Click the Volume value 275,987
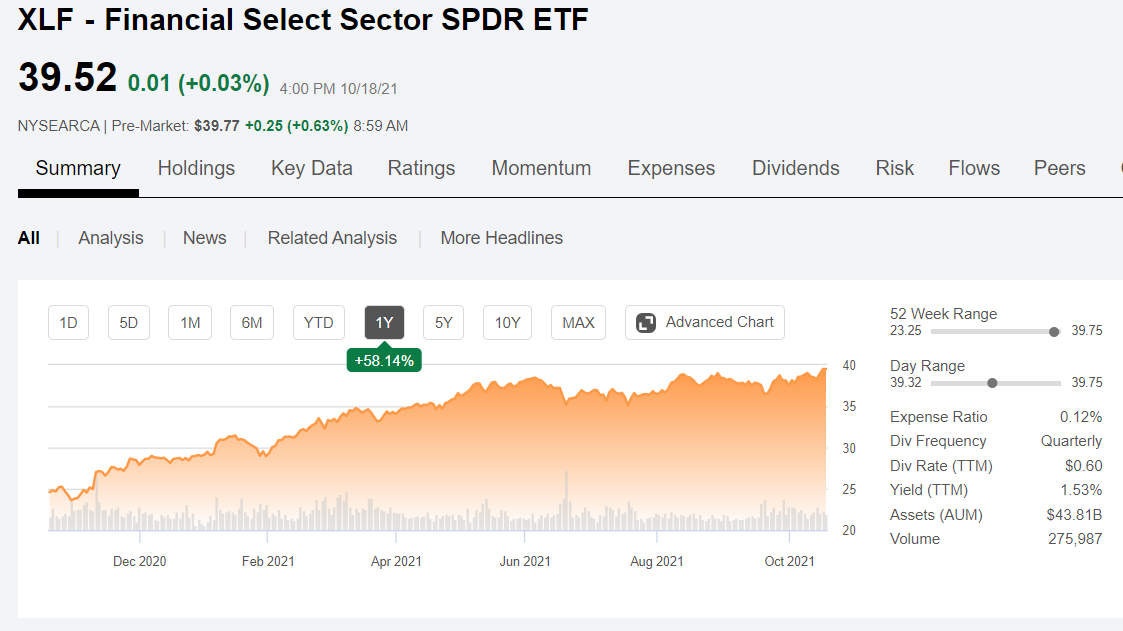The height and width of the screenshot is (631, 1123). [1075, 539]
